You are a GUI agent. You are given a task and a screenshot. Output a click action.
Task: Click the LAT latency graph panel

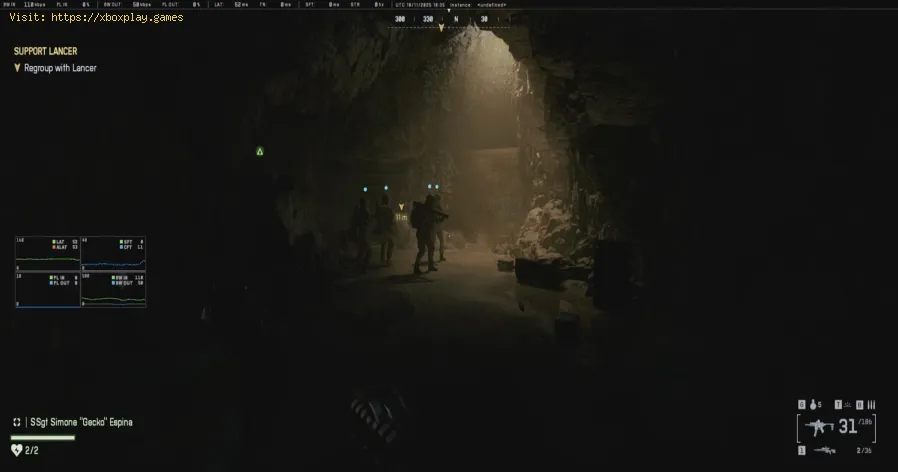click(x=47, y=253)
